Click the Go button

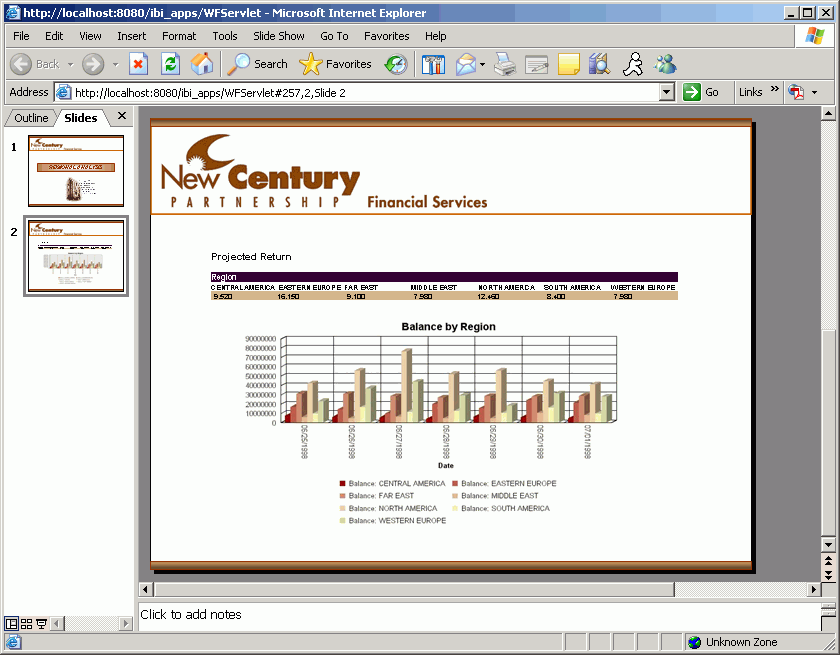(701, 92)
